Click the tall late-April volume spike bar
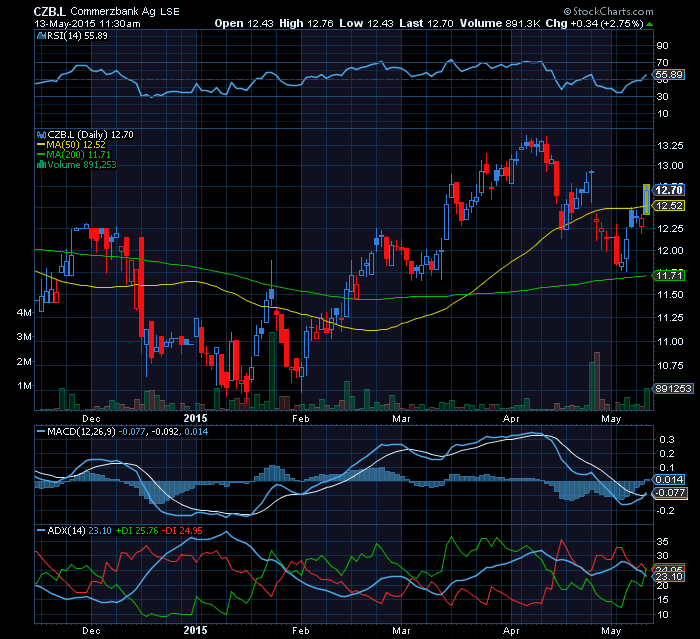The image size is (700, 639). tap(597, 380)
